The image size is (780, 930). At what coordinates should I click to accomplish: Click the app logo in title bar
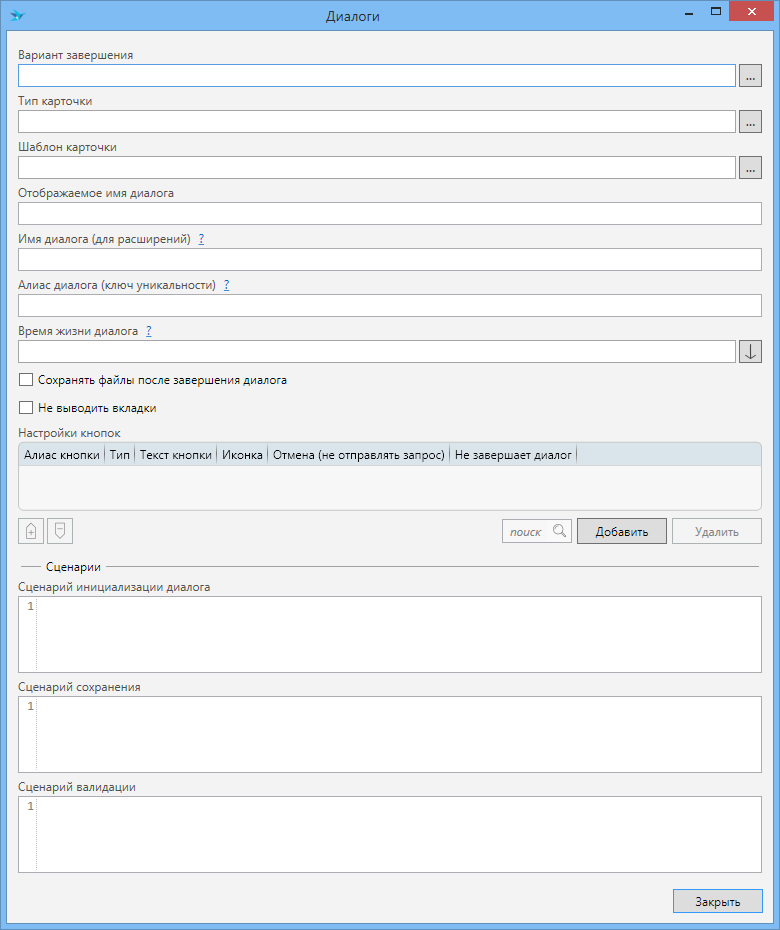coord(17,15)
